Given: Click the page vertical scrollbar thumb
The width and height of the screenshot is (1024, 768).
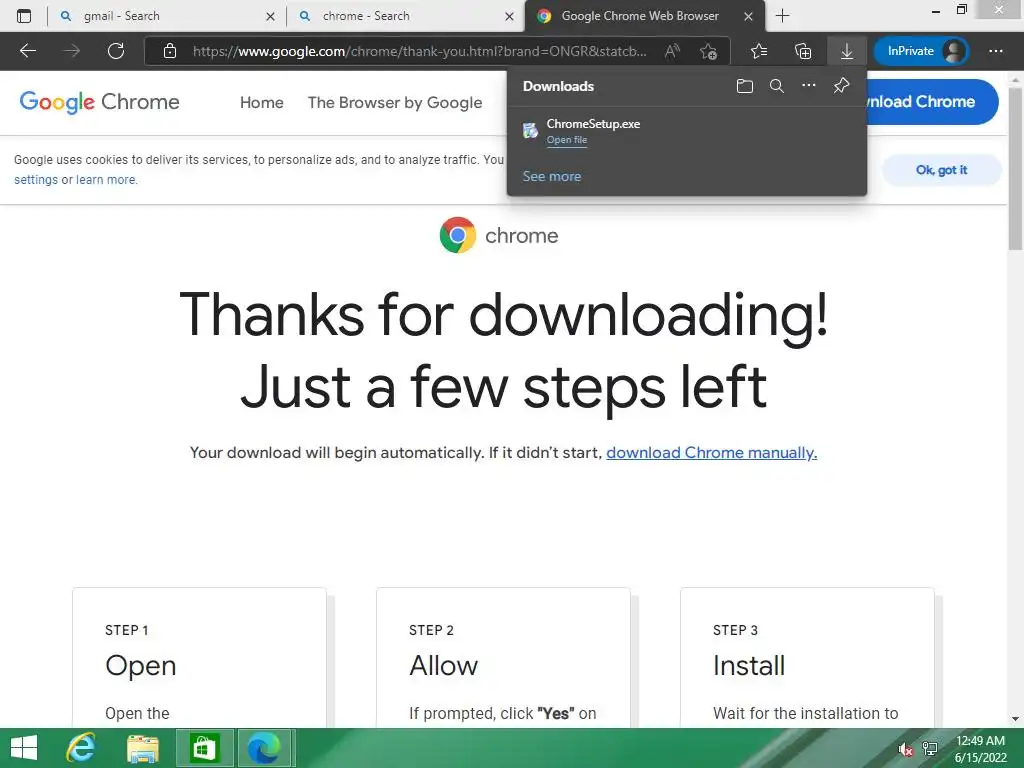Looking at the screenshot, I should 1015,167.
